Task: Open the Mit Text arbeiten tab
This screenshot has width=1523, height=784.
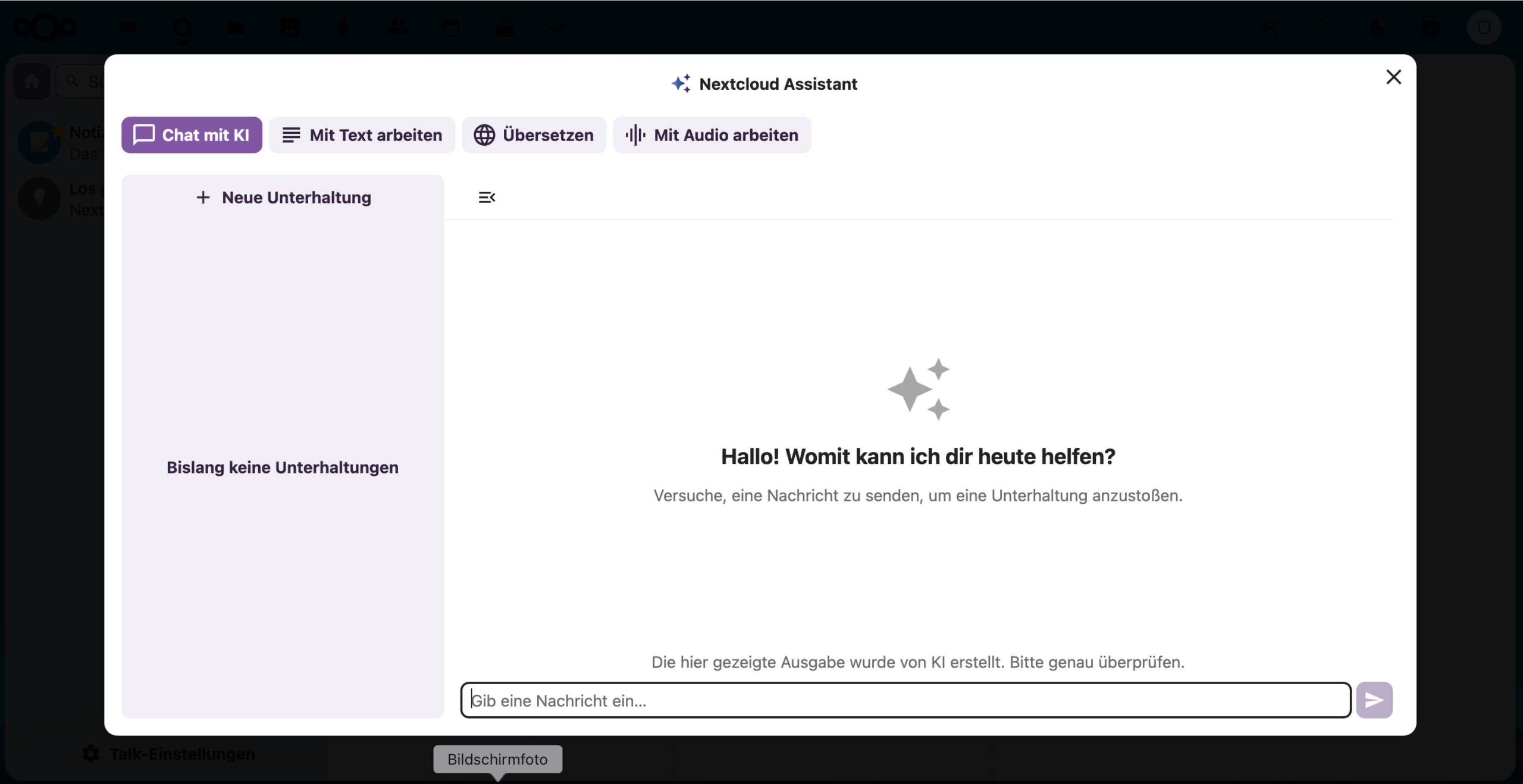Action: (x=362, y=135)
